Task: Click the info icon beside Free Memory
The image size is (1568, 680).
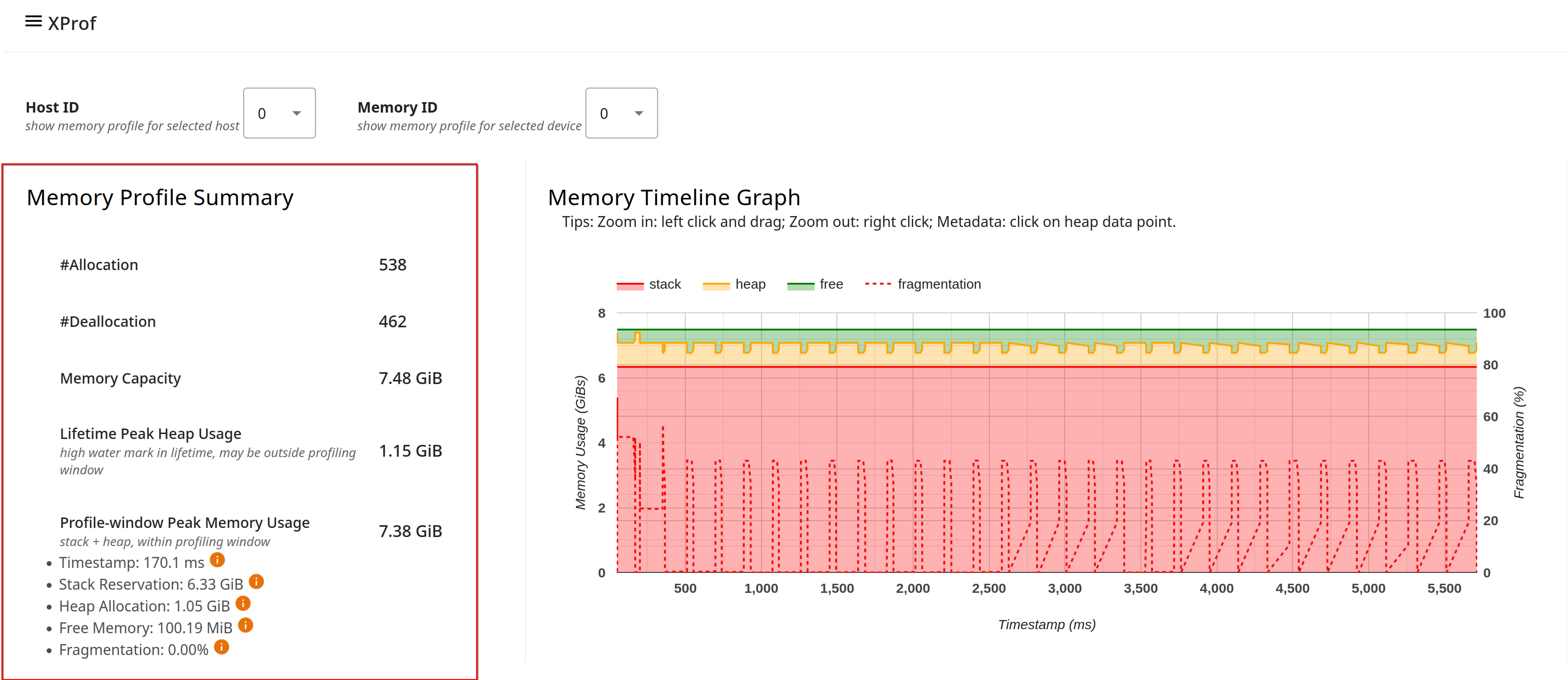Action: pos(245,625)
